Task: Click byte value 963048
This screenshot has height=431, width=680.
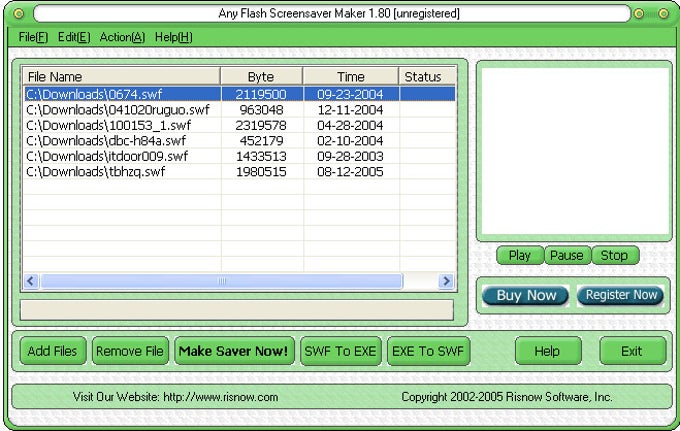Action: point(261,110)
